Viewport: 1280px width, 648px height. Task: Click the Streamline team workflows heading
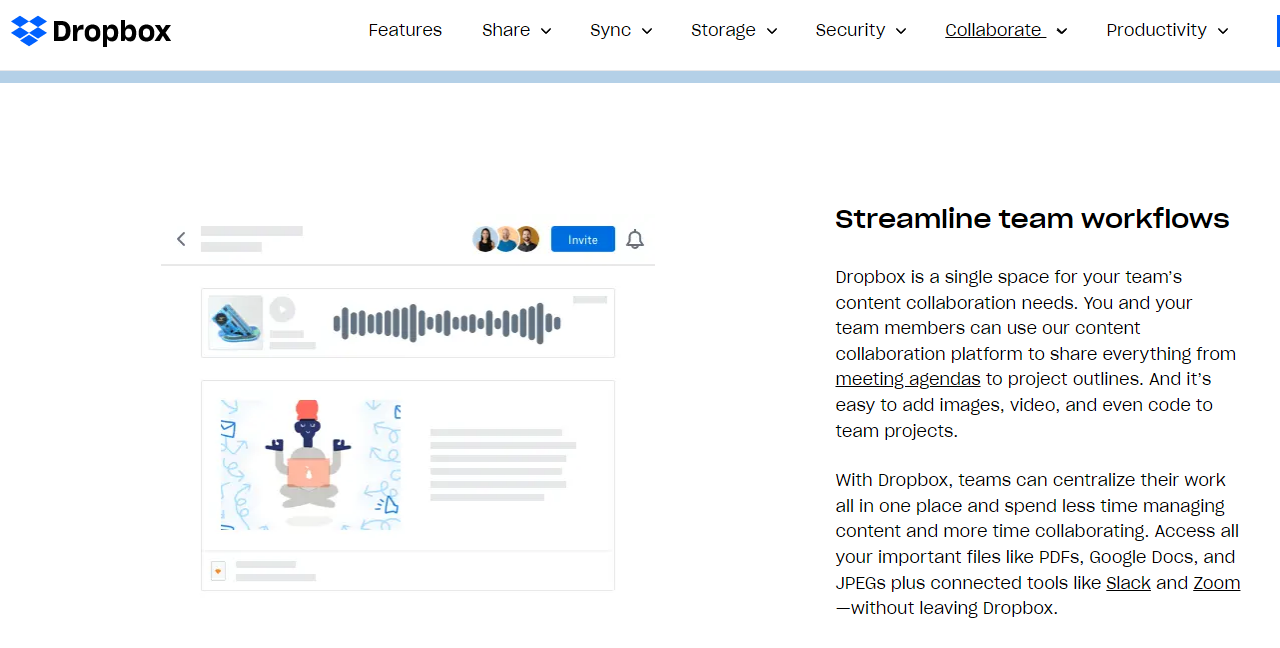[1032, 219]
